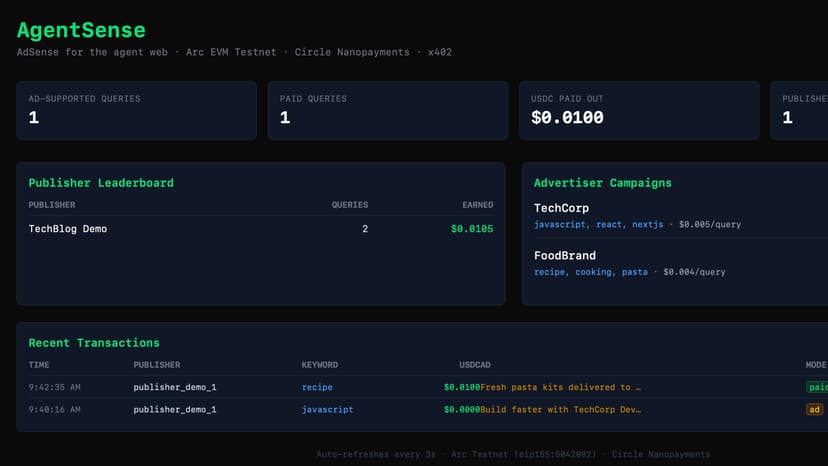Image resolution: width=828 pixels, height=466 pixels.
Task: Click the EARNED column header
Action: click(477, 205)
